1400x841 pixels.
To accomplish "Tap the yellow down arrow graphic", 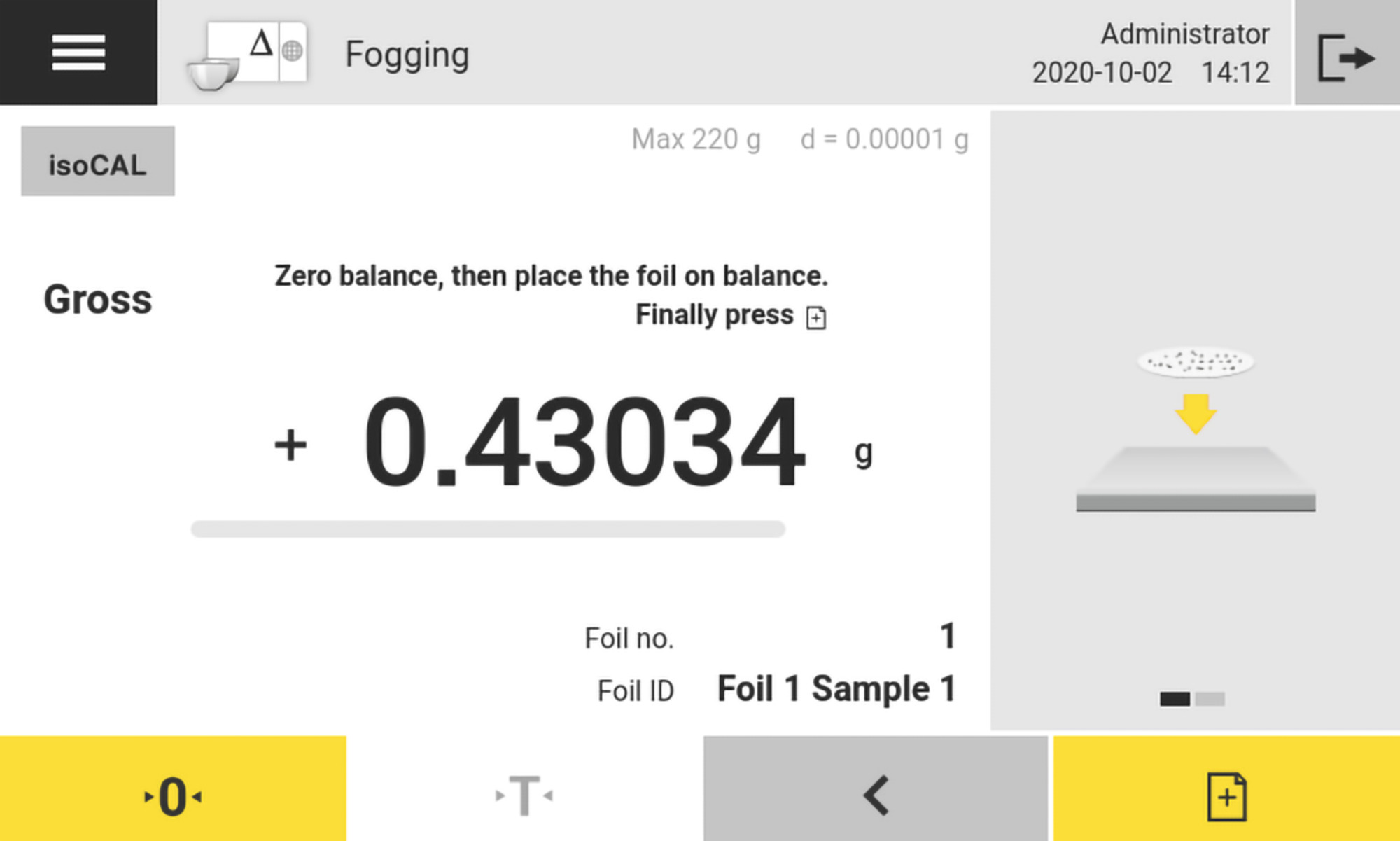I will (1196, 413).
